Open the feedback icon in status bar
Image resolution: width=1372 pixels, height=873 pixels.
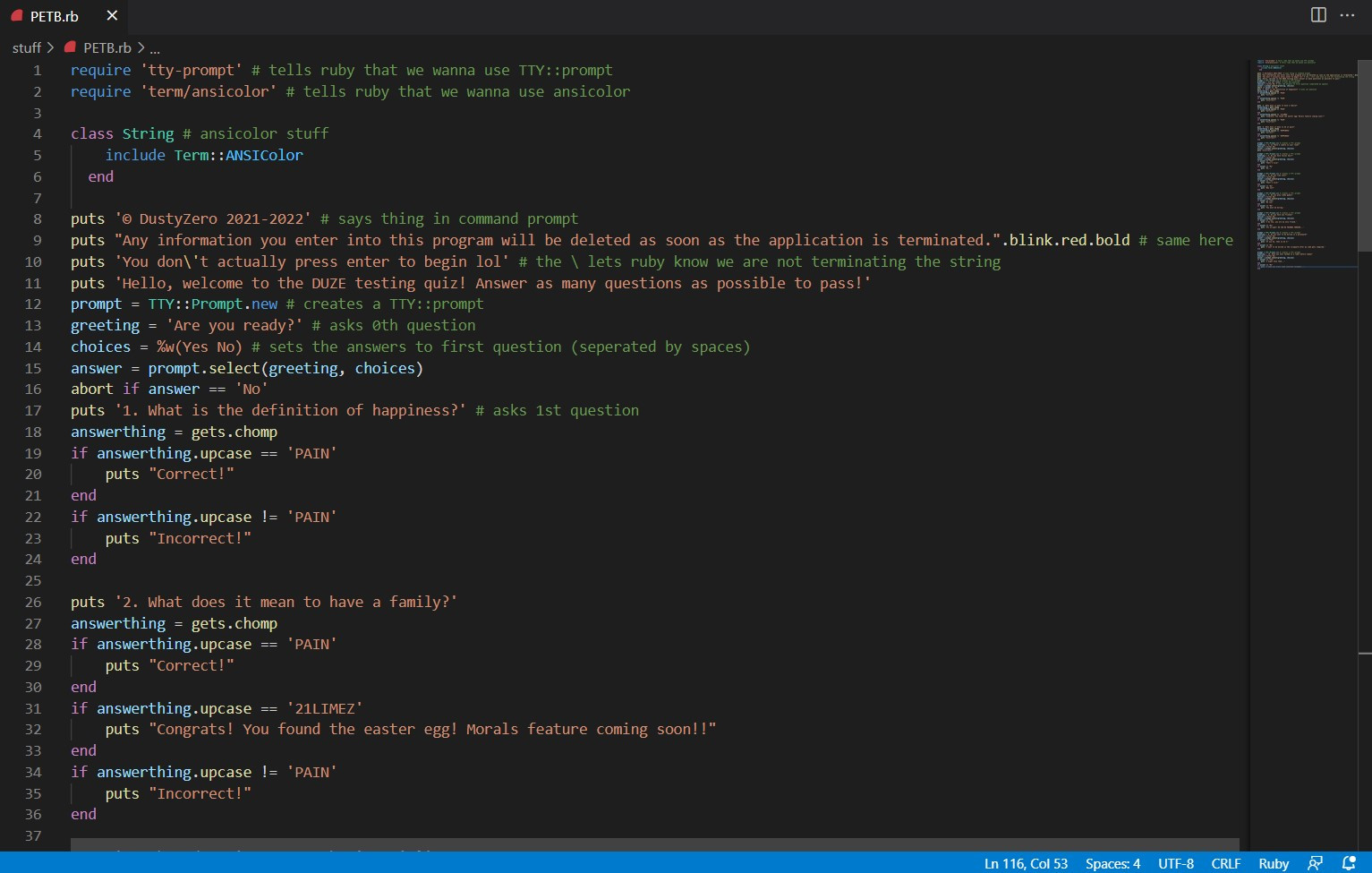(1315, 863)
